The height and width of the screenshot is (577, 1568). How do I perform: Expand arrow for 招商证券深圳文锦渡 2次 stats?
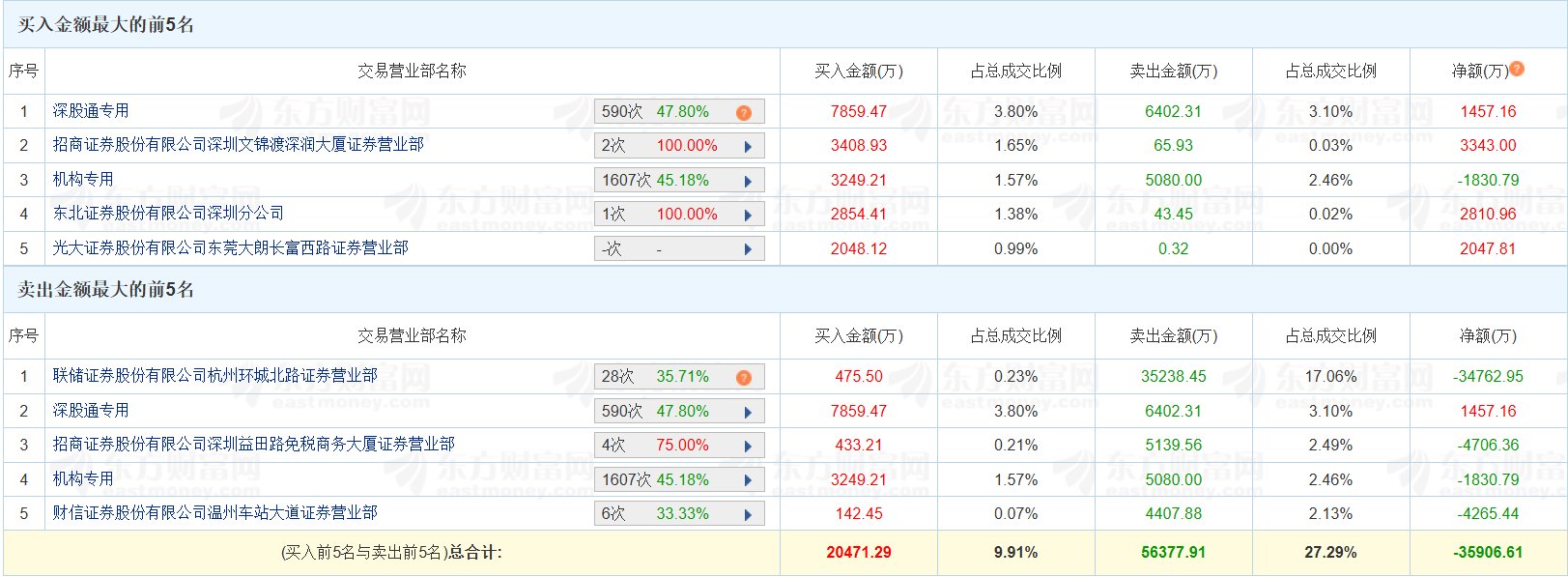pos(748,147)
